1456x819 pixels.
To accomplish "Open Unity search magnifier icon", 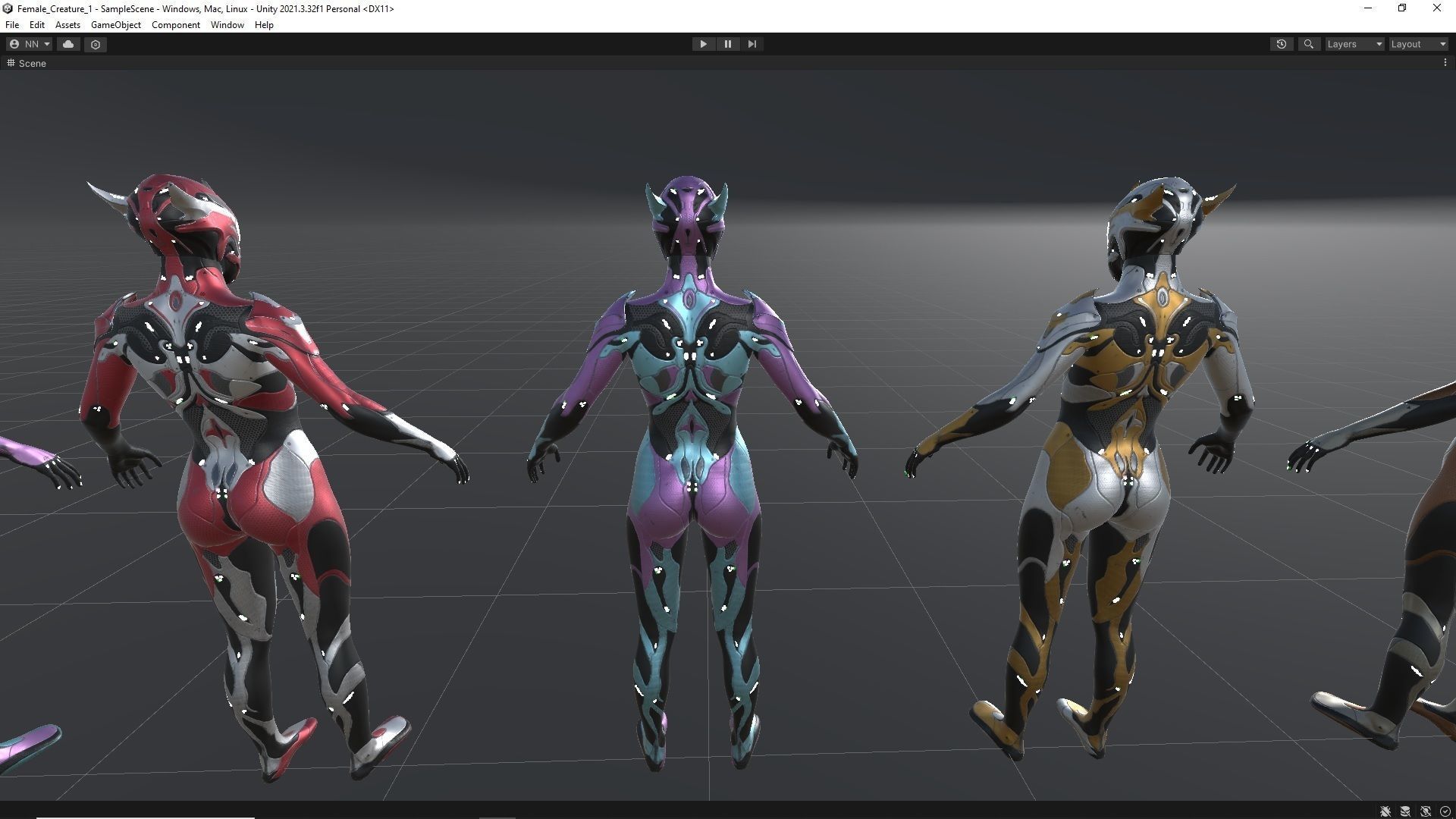I will [1308, 44].
